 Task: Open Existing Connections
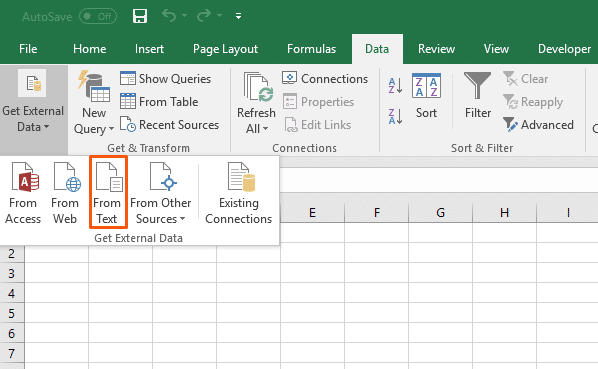coord(239,193)
